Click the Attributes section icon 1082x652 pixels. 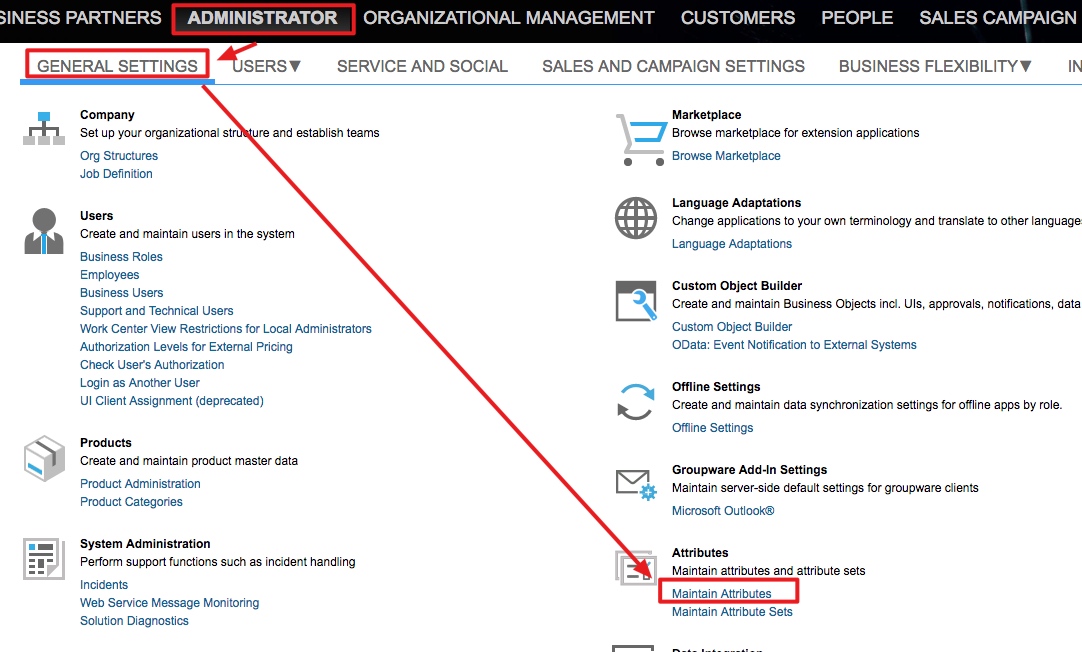coord(636,568)
